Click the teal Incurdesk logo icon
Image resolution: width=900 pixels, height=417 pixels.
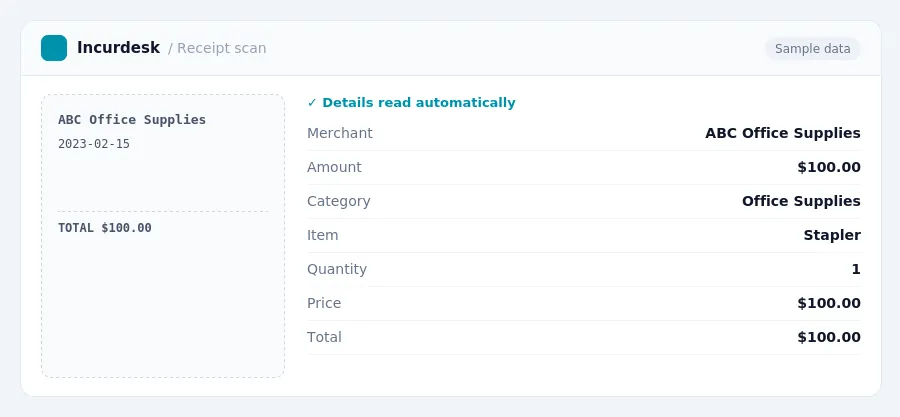tap(54, 48)
